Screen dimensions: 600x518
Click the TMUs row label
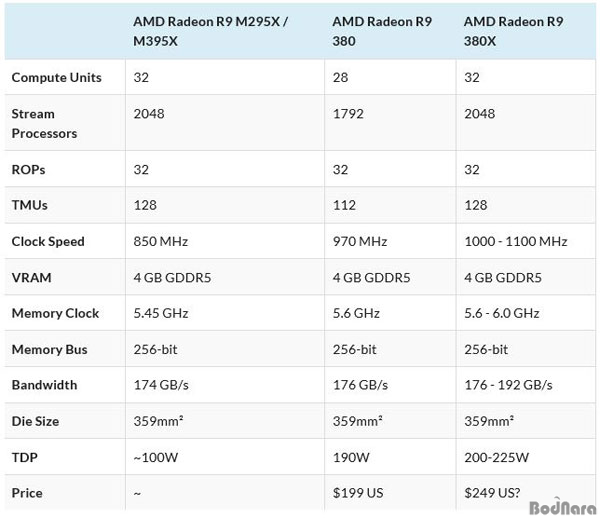(29, 205)
